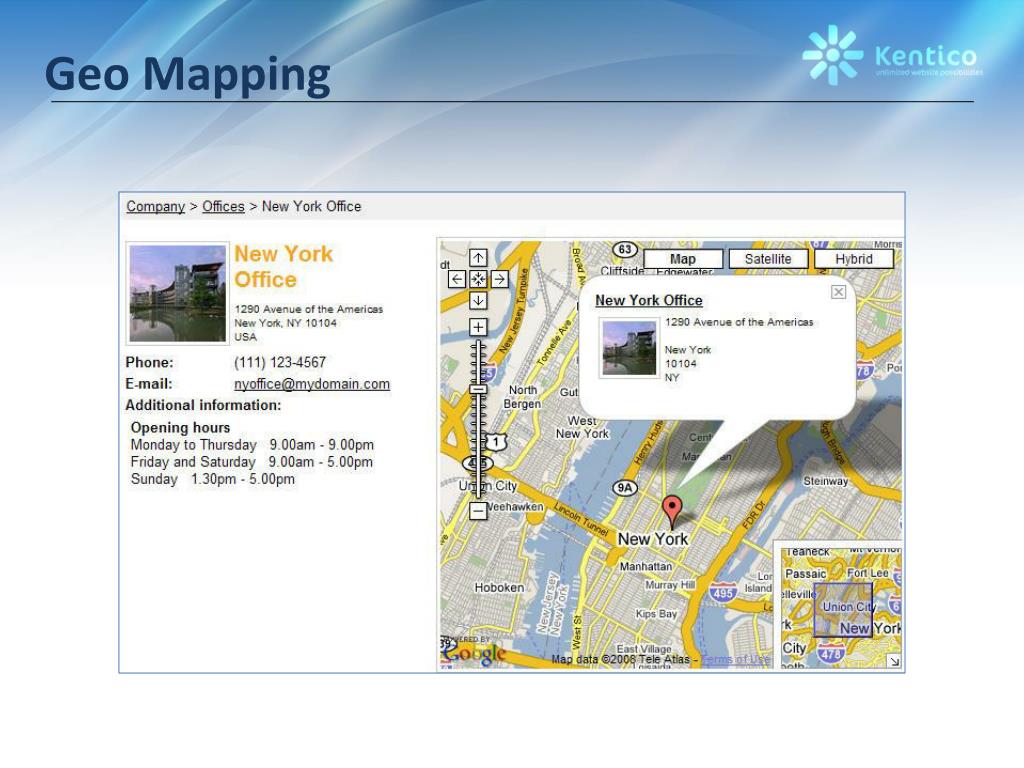1024x768 pixels.
Task: Email nyoffice@mydomain.com link
Action: (x=312, y=384)
